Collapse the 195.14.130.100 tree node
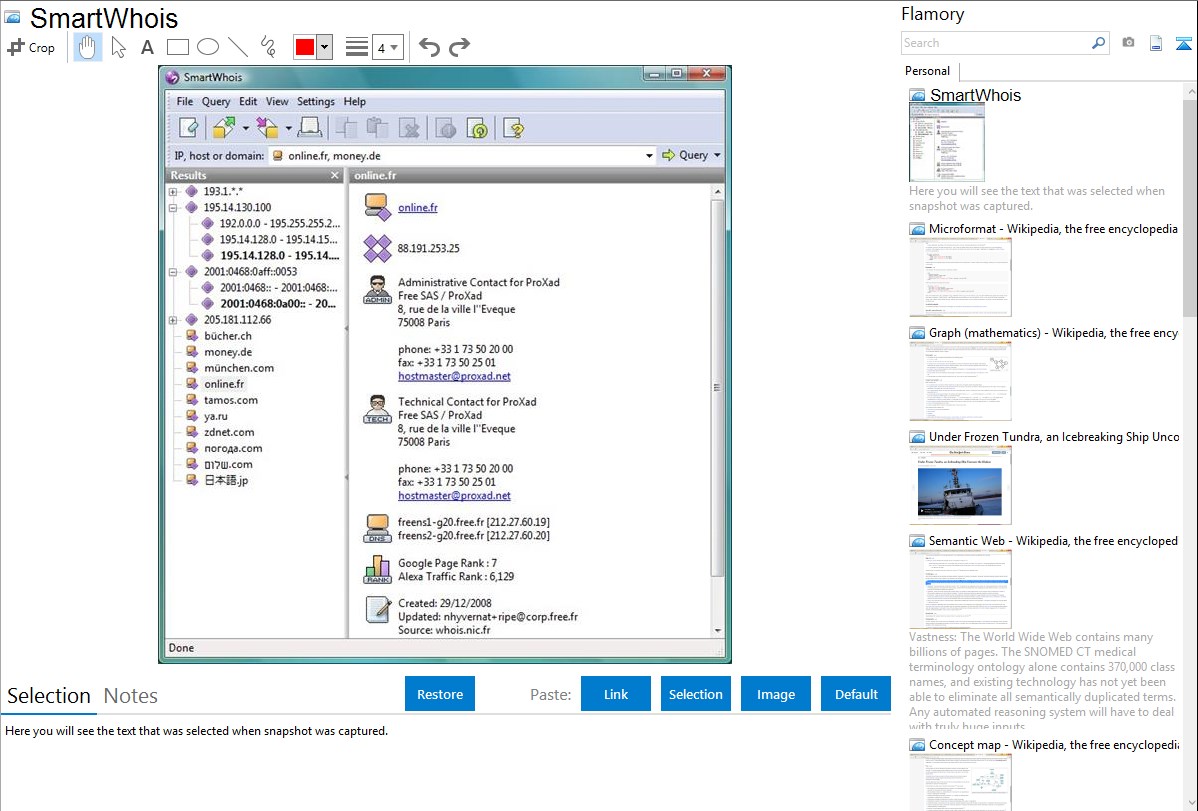 pyautogui.click(x=173, y=208)
